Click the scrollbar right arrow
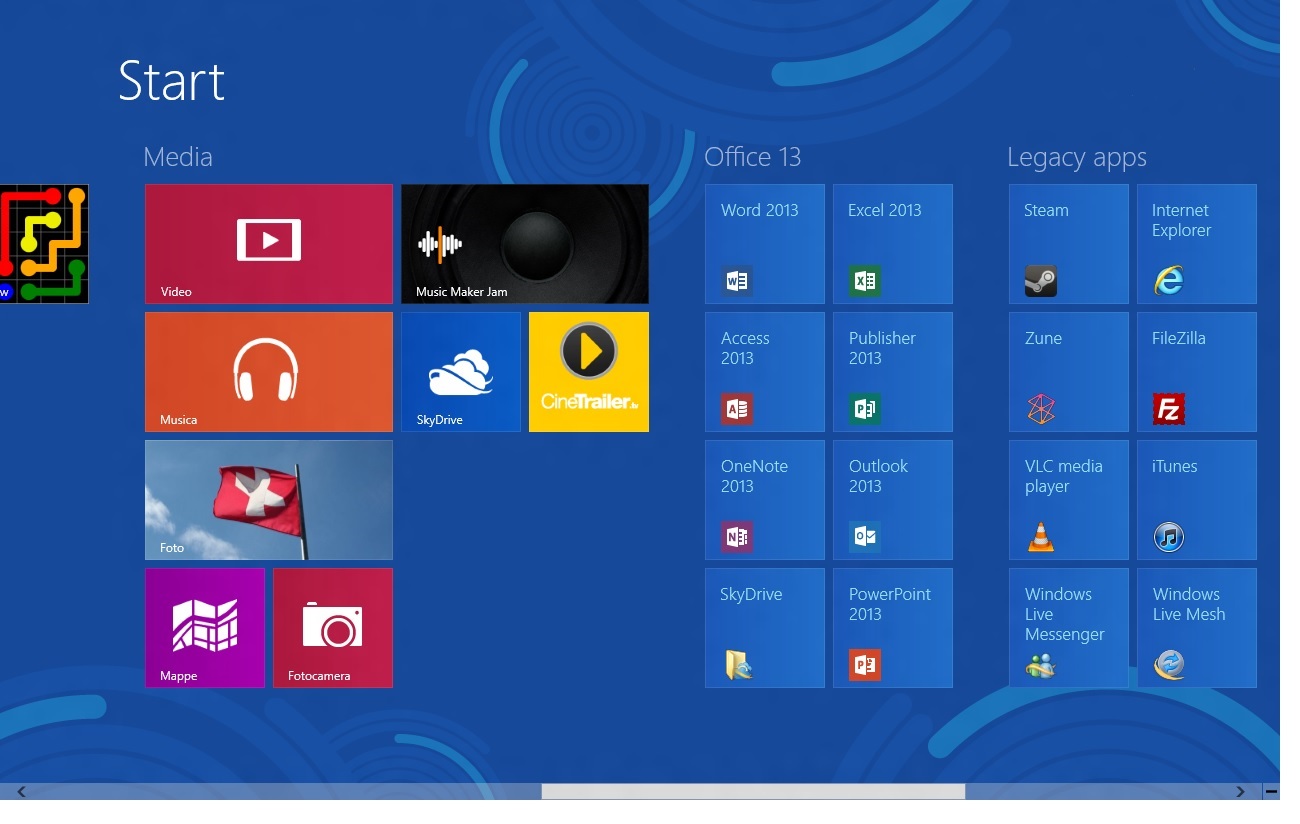 pyautogui.click(x=1241, y=792)
